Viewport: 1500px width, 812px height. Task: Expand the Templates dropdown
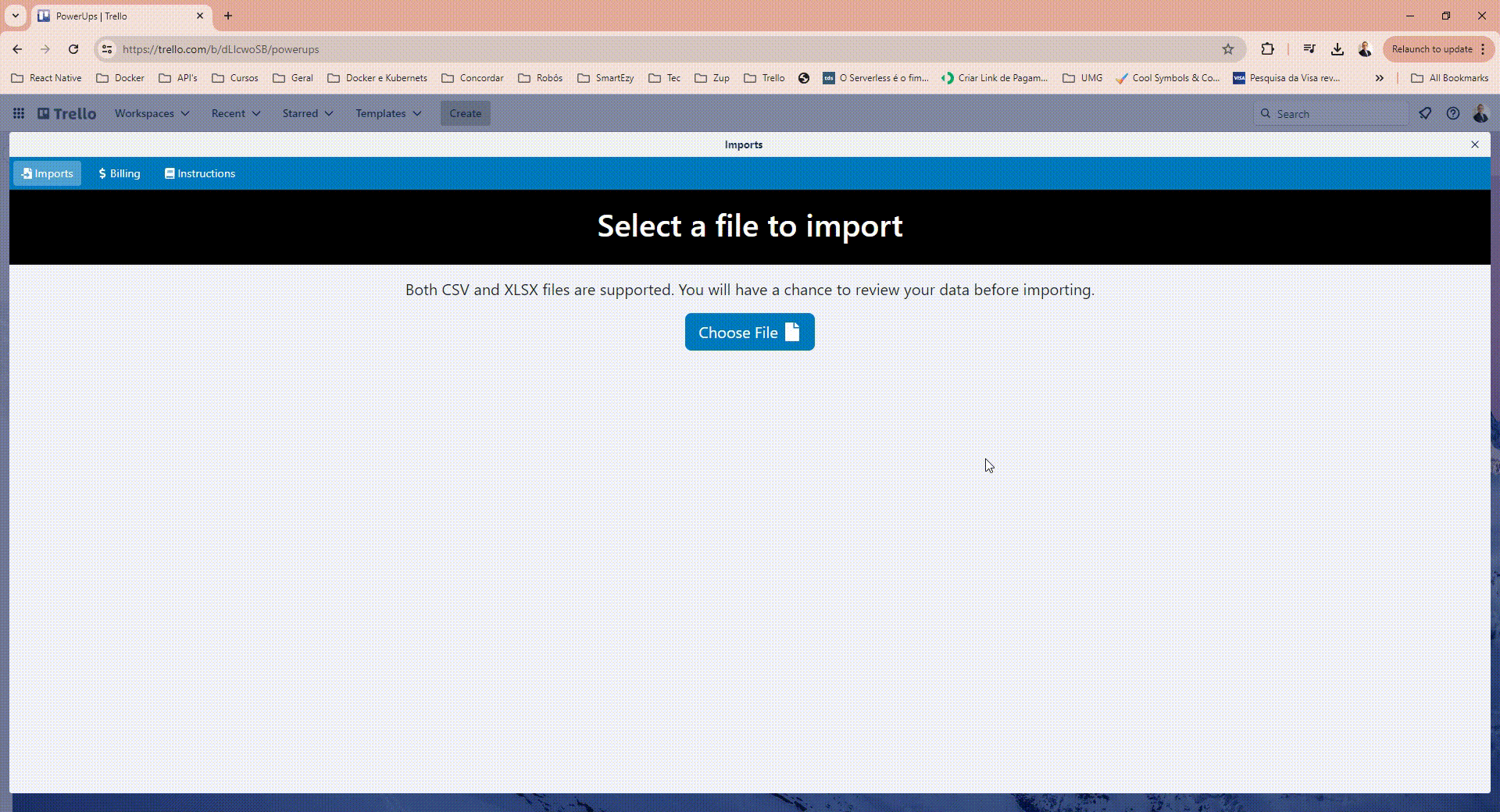[387, 113]
